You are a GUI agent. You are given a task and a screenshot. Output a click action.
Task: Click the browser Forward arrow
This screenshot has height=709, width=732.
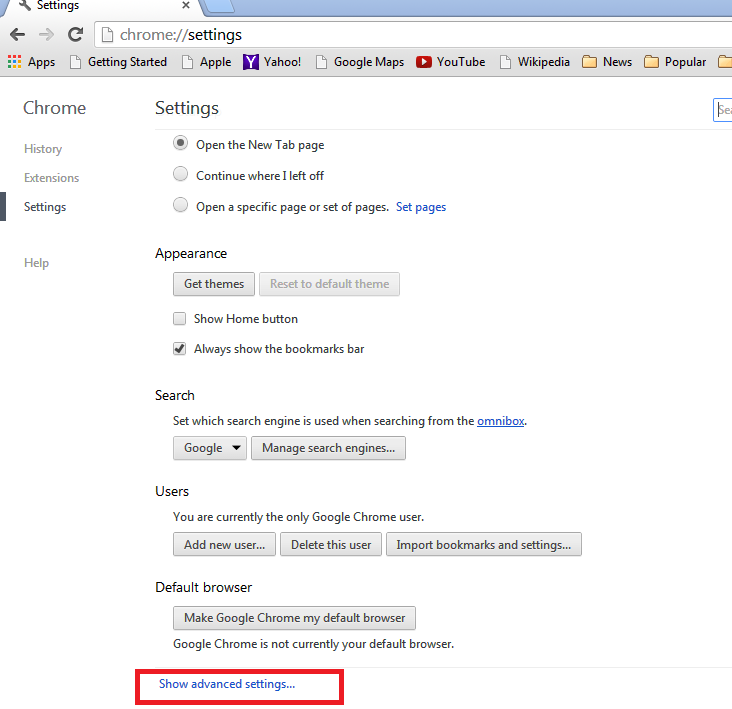[46, 35]
